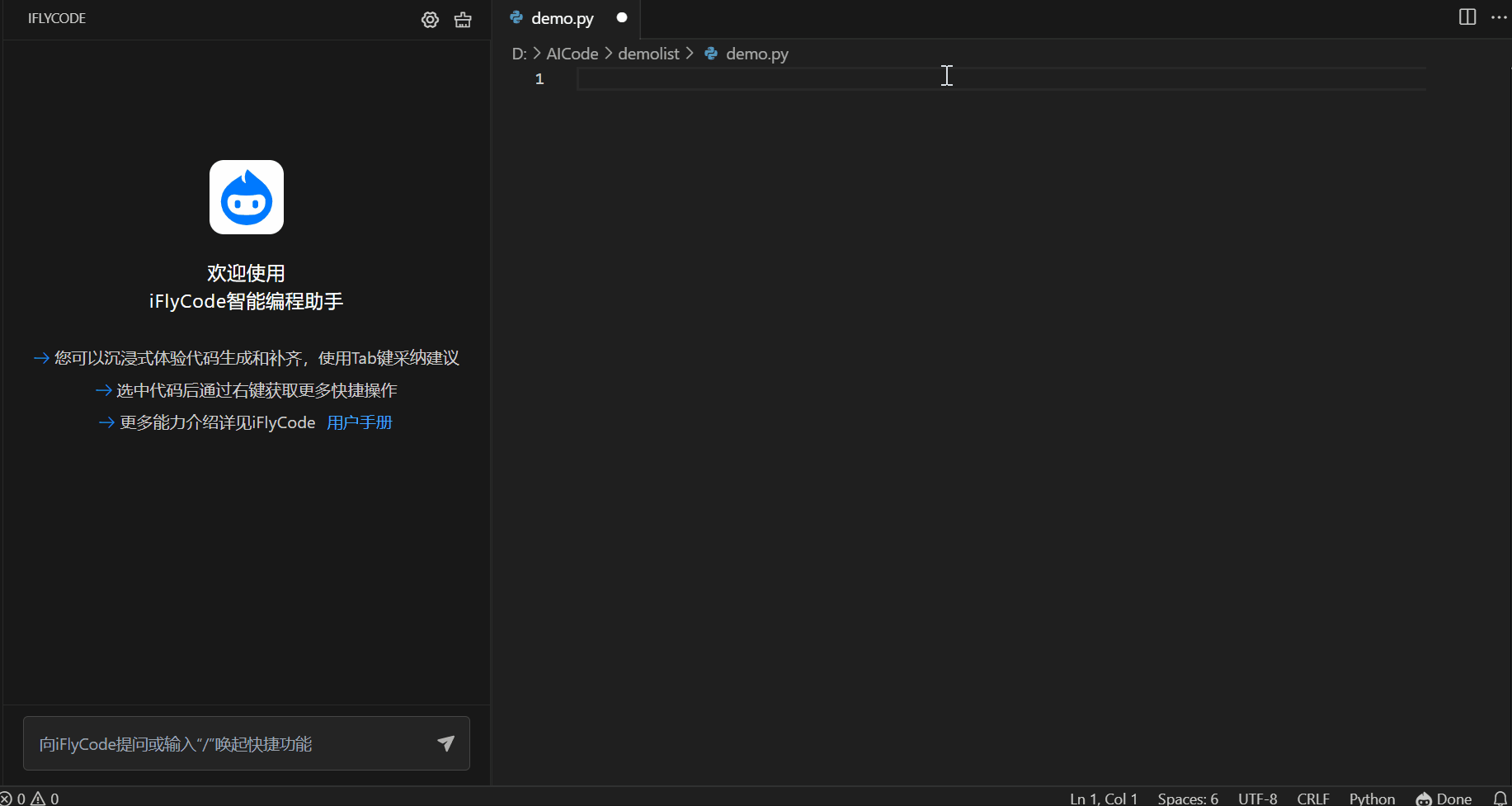Click the split editor icon
This screenshot has height=806, width=1512.
pos(1467,17)
